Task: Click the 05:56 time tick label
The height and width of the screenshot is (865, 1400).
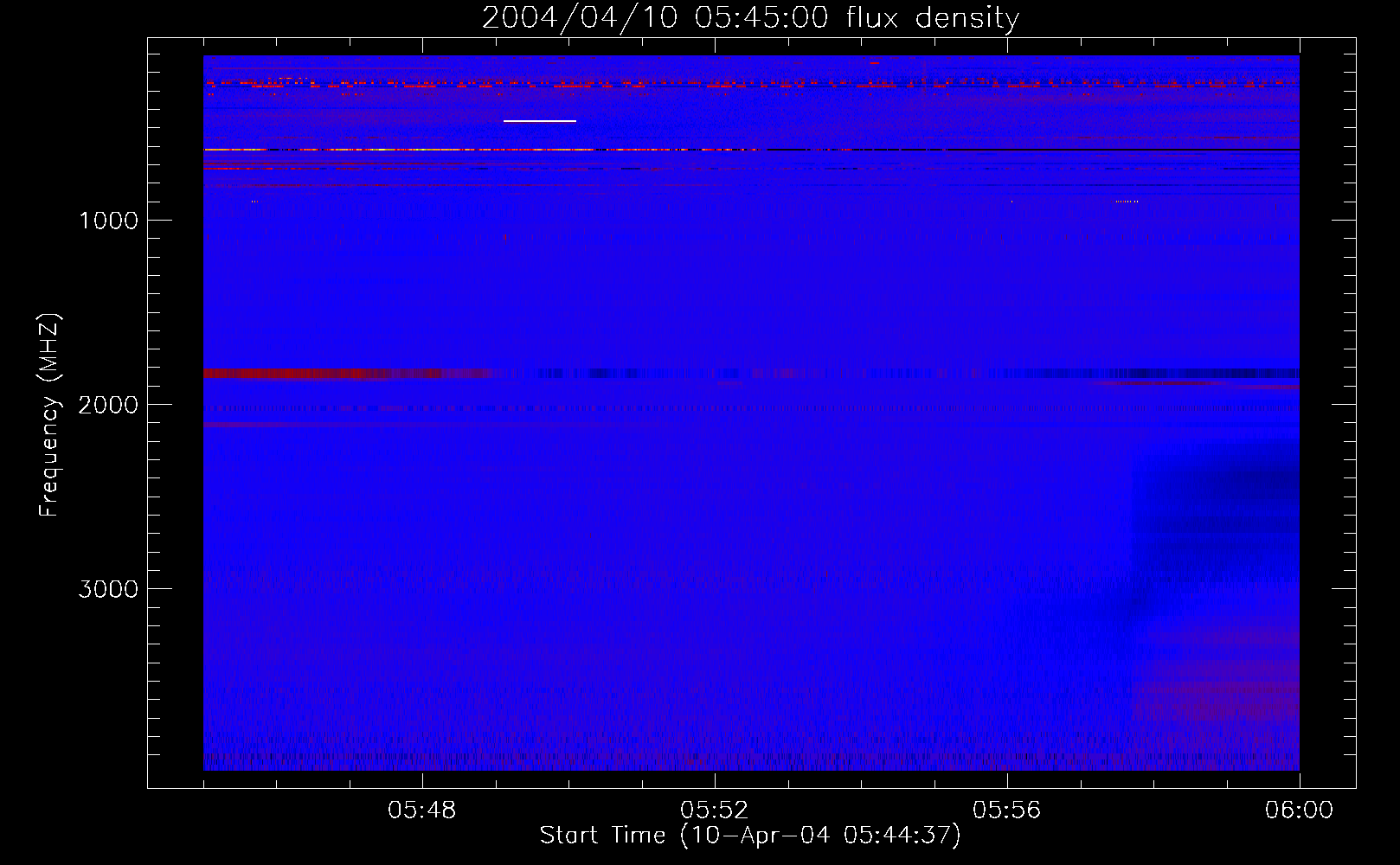Action: tap(1006, 811)
